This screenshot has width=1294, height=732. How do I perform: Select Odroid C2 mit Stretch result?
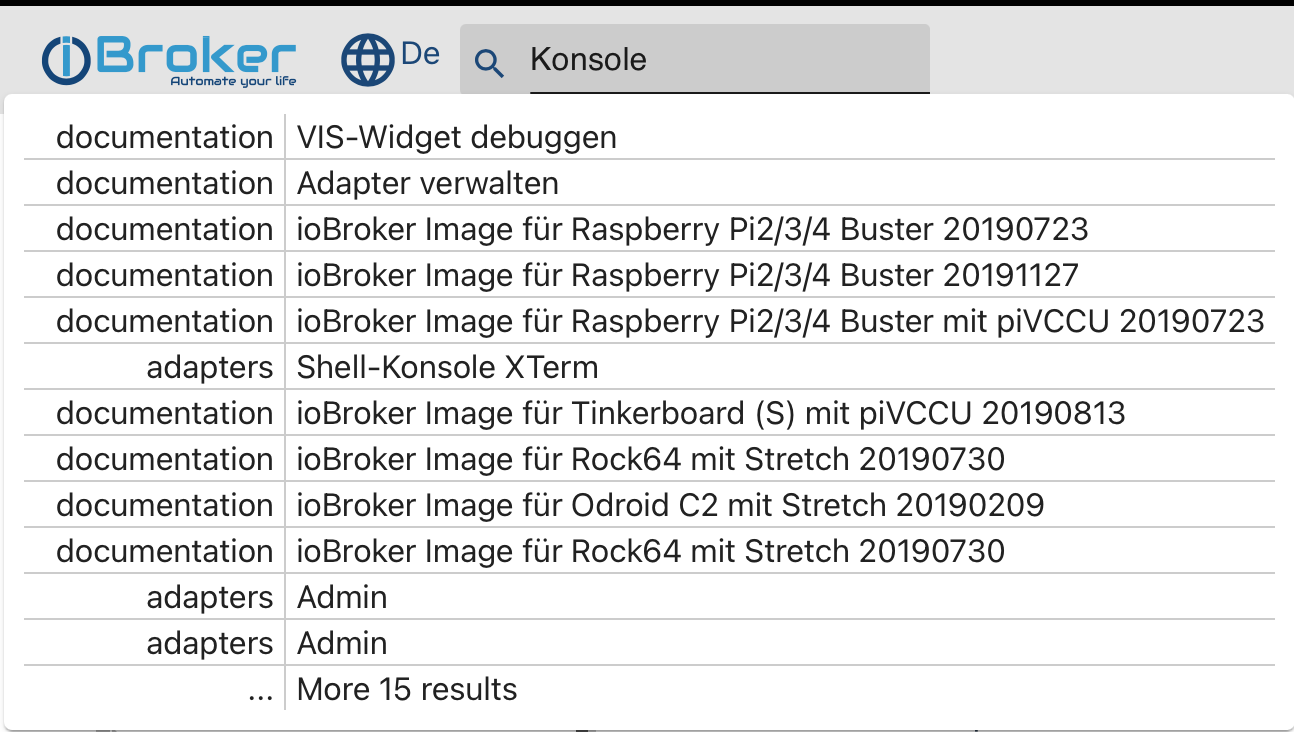650,505
